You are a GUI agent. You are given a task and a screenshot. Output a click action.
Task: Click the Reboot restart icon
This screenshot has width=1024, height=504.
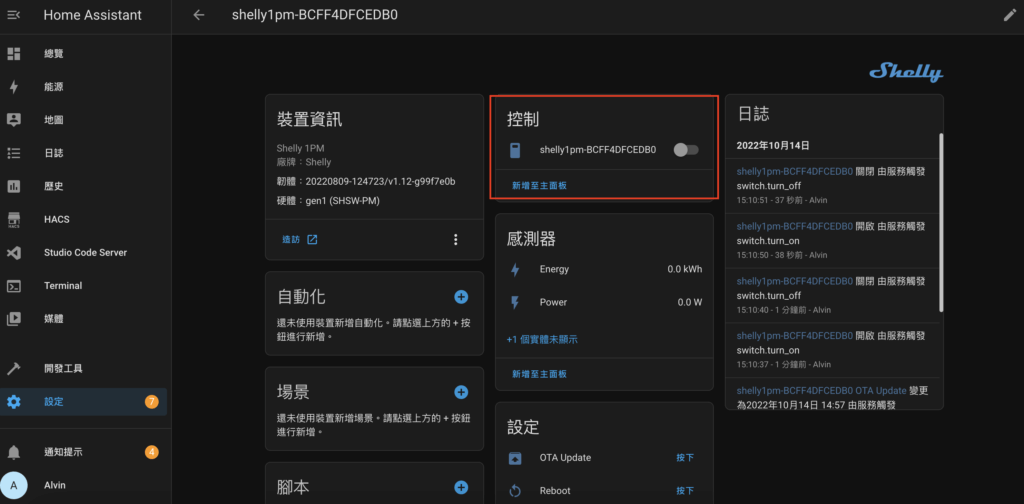point(515,491)
